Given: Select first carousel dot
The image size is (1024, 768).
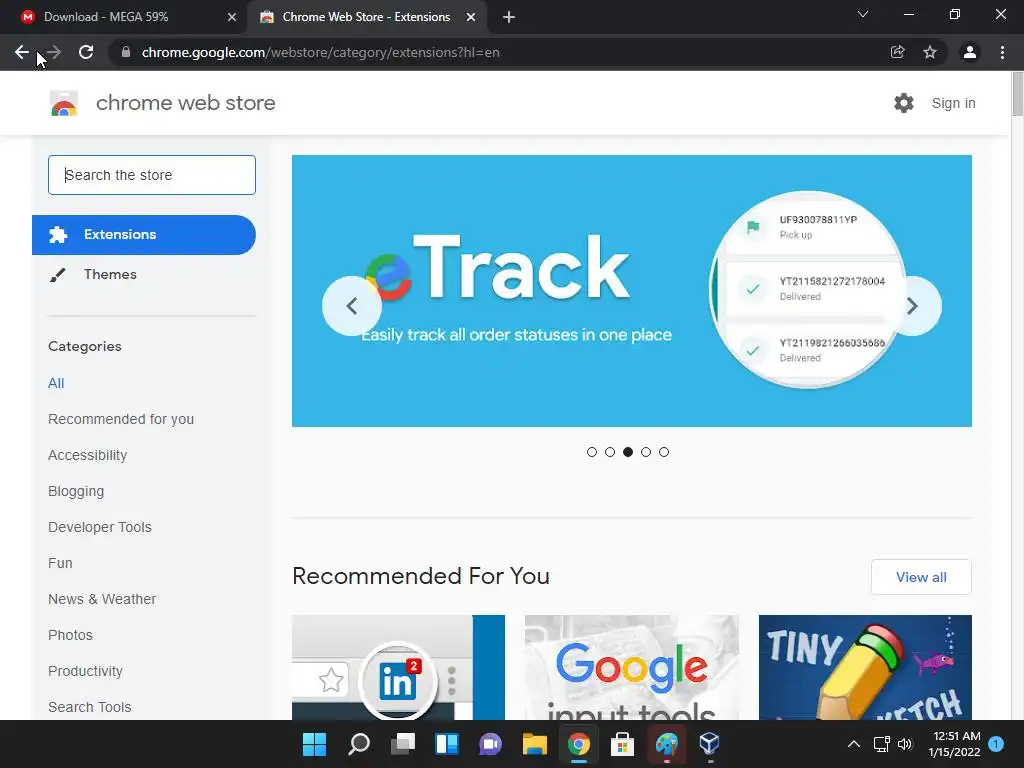Looking at the screenshot, I should 592,452.
